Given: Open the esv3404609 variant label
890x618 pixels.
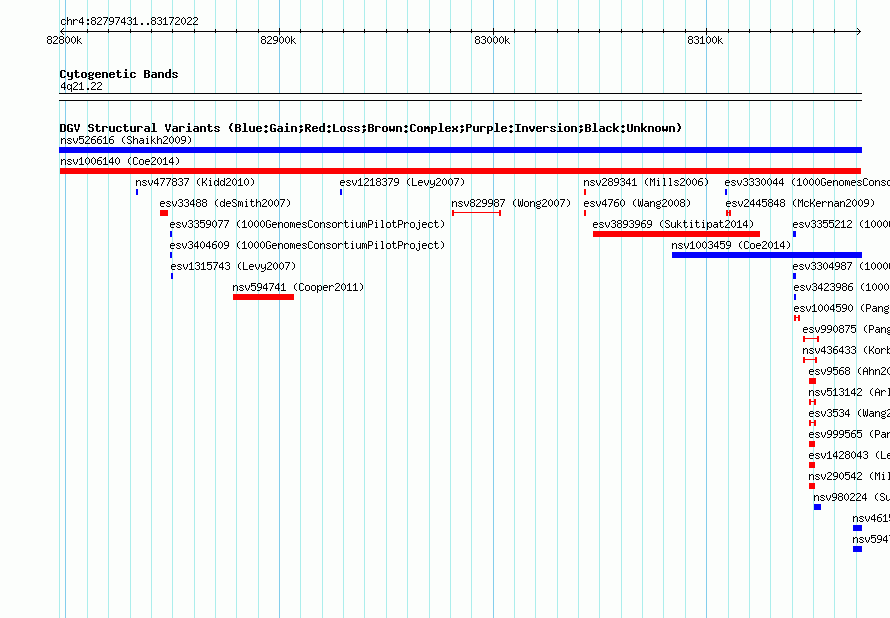Looking at the screenshot, I should click(307, 245).
